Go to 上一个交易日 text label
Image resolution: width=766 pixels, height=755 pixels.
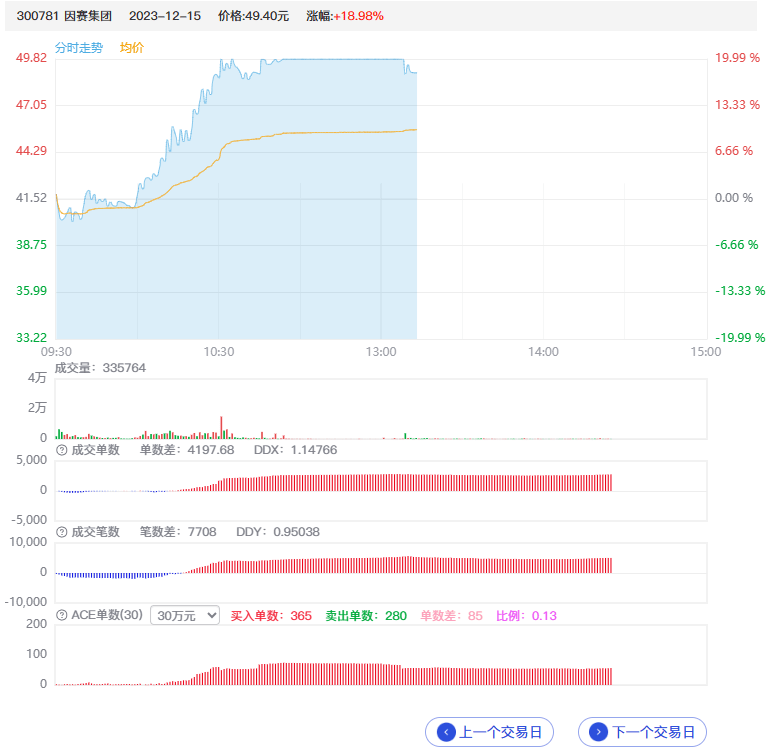click(500, 732)
